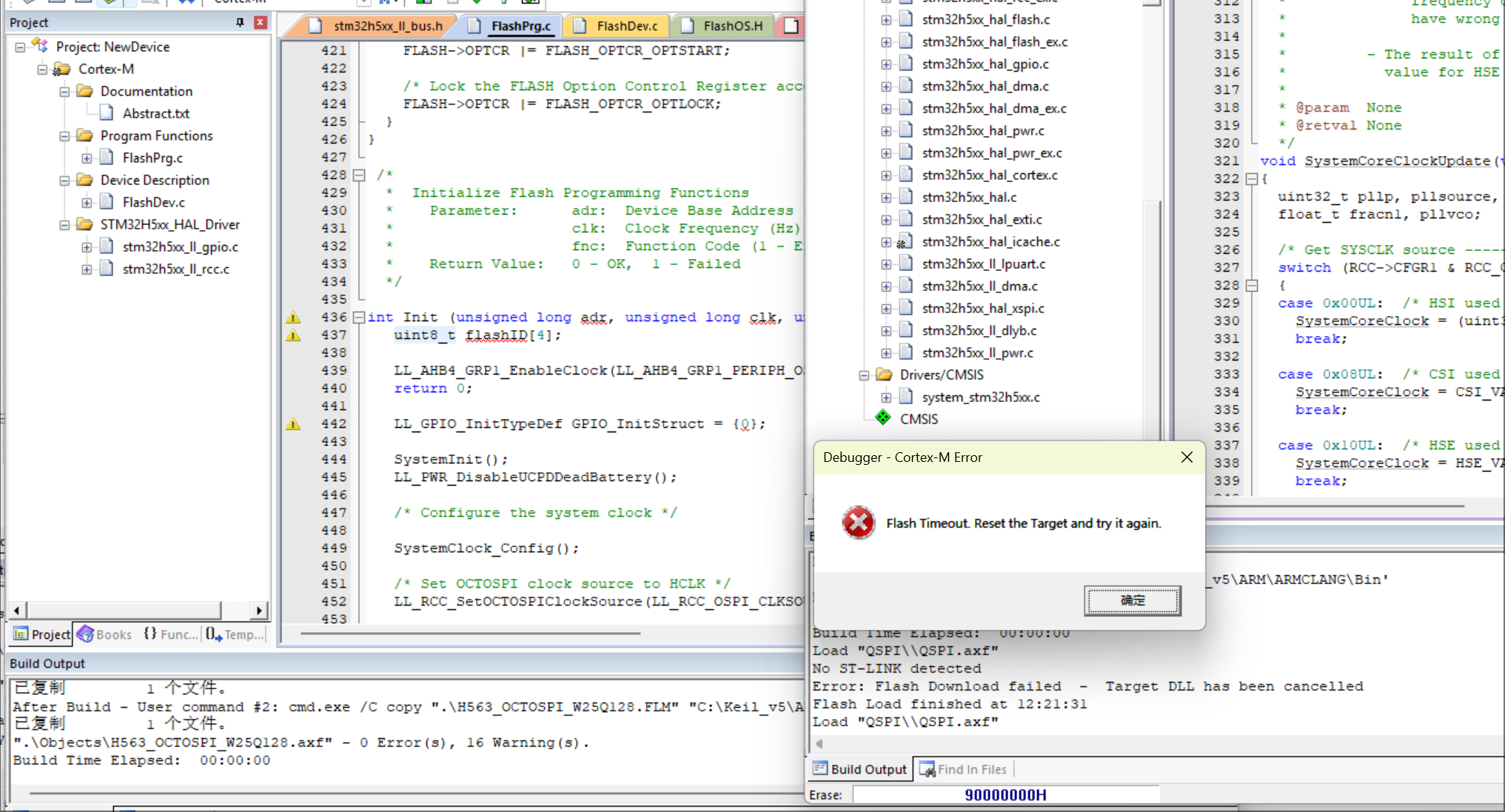Screen dimensions: 1505x812
Task: Click stm32h5xx_hal_icache.c file icon with gear
Action: click(x=904, y=241)
